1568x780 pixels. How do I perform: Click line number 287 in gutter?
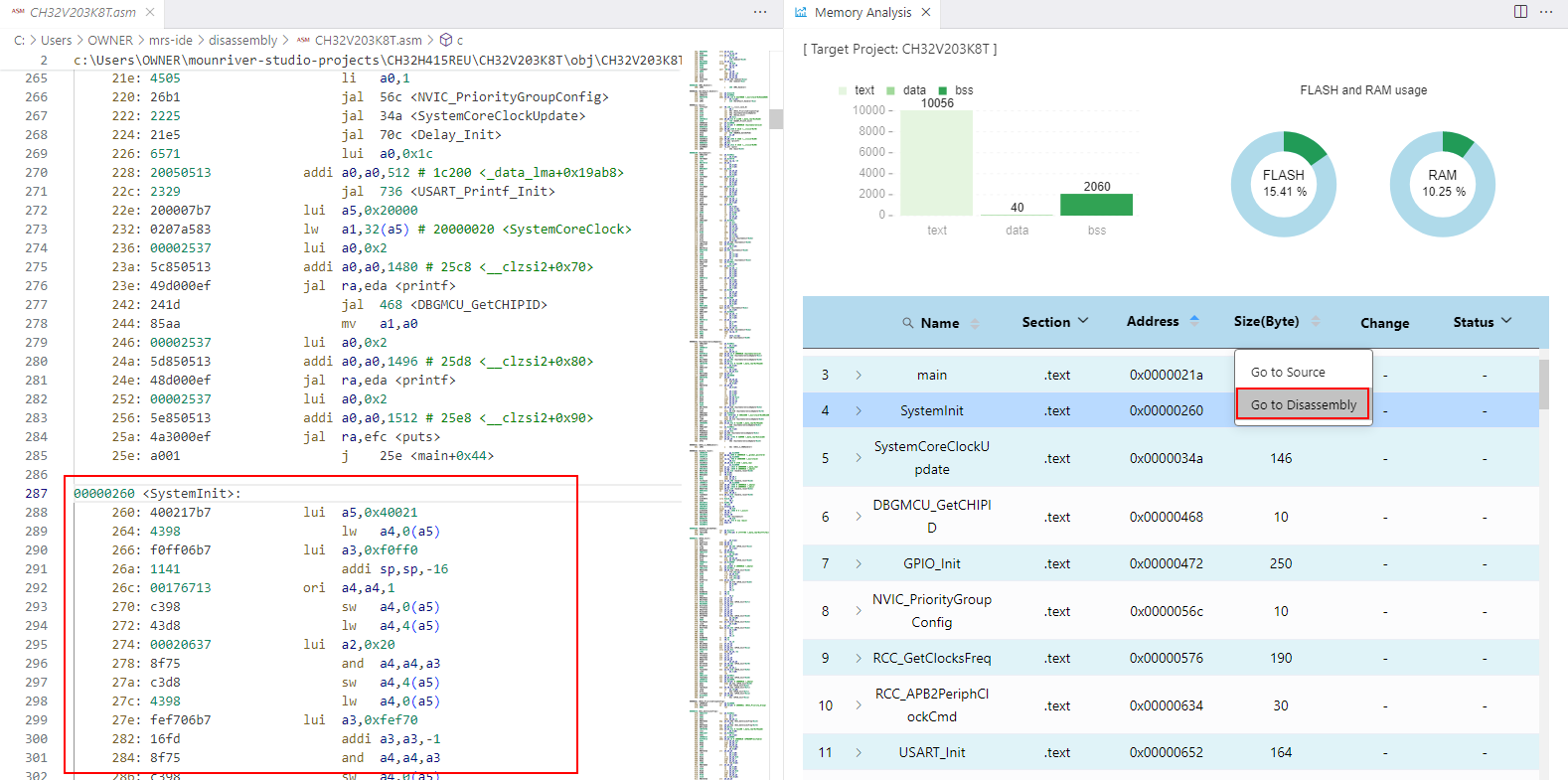coord(37,494)
